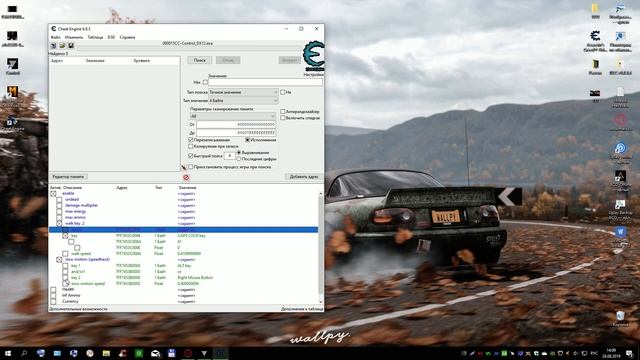This screenshot has width=640, height=360.
Task: Open the Windows notification center
Action: pos(629,353)
